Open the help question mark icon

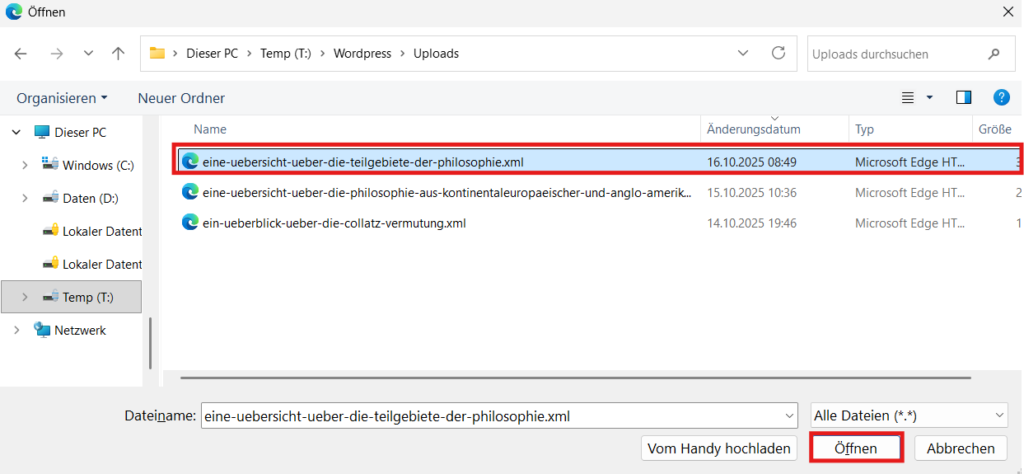click(1000, 98)
